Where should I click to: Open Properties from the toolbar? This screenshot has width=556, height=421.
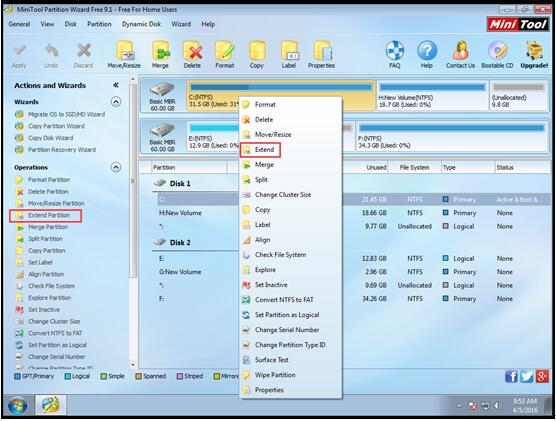click(321, 54)
